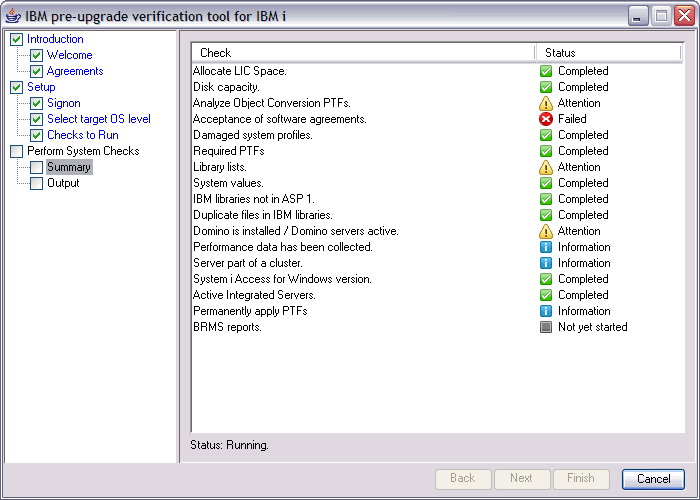Select the System values row text
This screenshot has height=500, width=700.
[x=228, y=183]
